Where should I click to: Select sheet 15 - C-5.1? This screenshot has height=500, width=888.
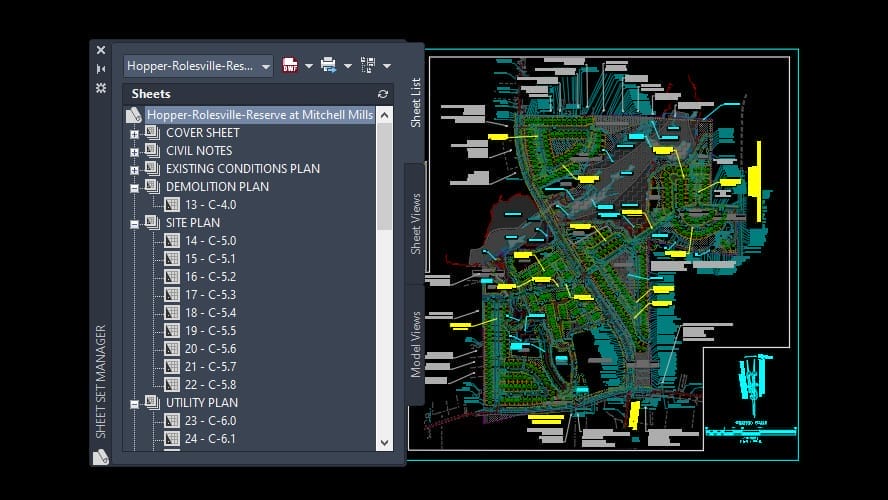point(211,259)
